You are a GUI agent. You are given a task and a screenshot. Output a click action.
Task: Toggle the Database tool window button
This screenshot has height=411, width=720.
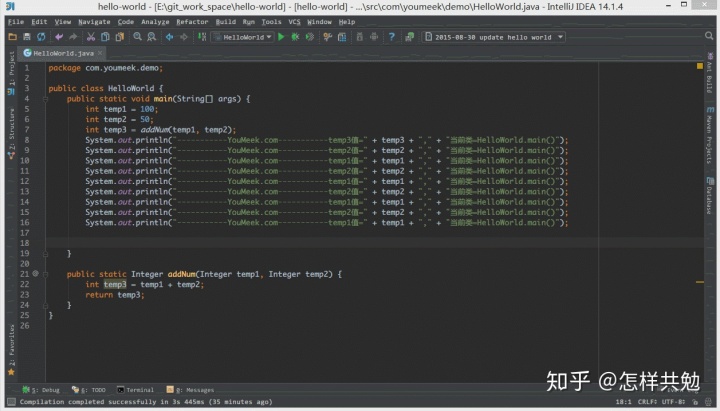click(709, 196)
